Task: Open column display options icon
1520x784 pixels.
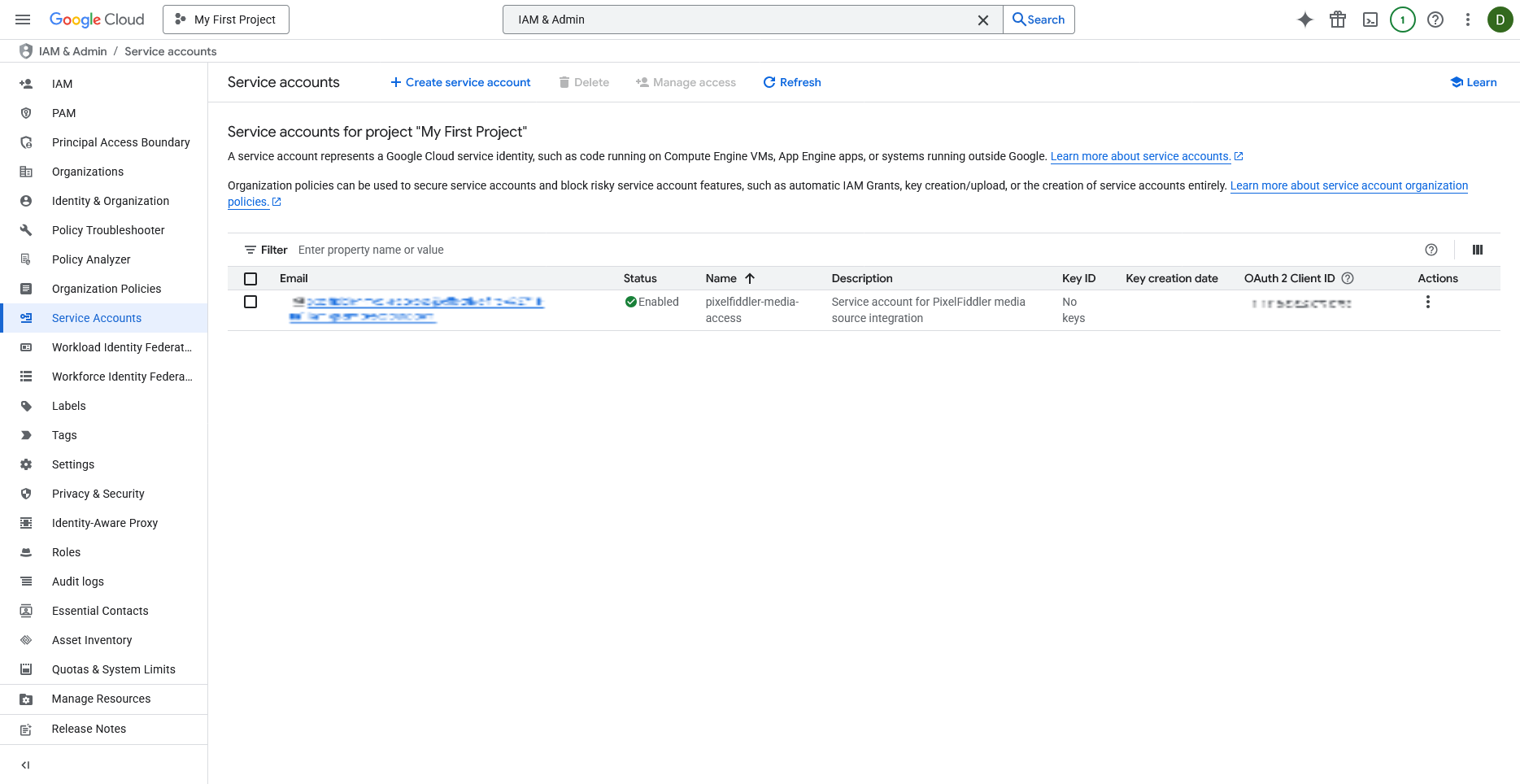Action: point(1478,250)
